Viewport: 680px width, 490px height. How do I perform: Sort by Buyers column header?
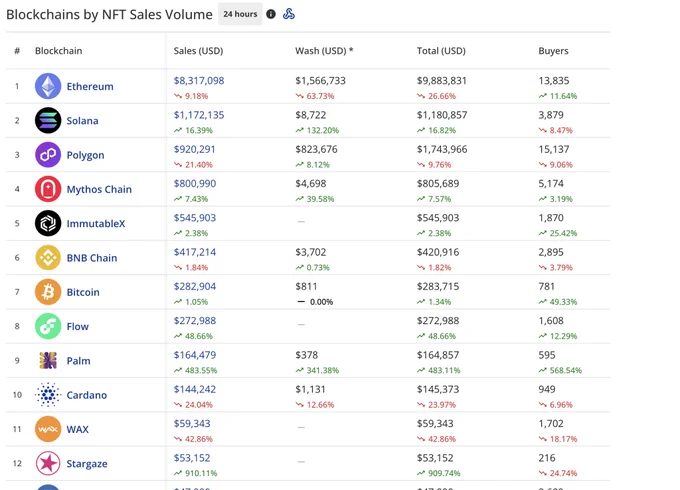click(x=553, y=51)
